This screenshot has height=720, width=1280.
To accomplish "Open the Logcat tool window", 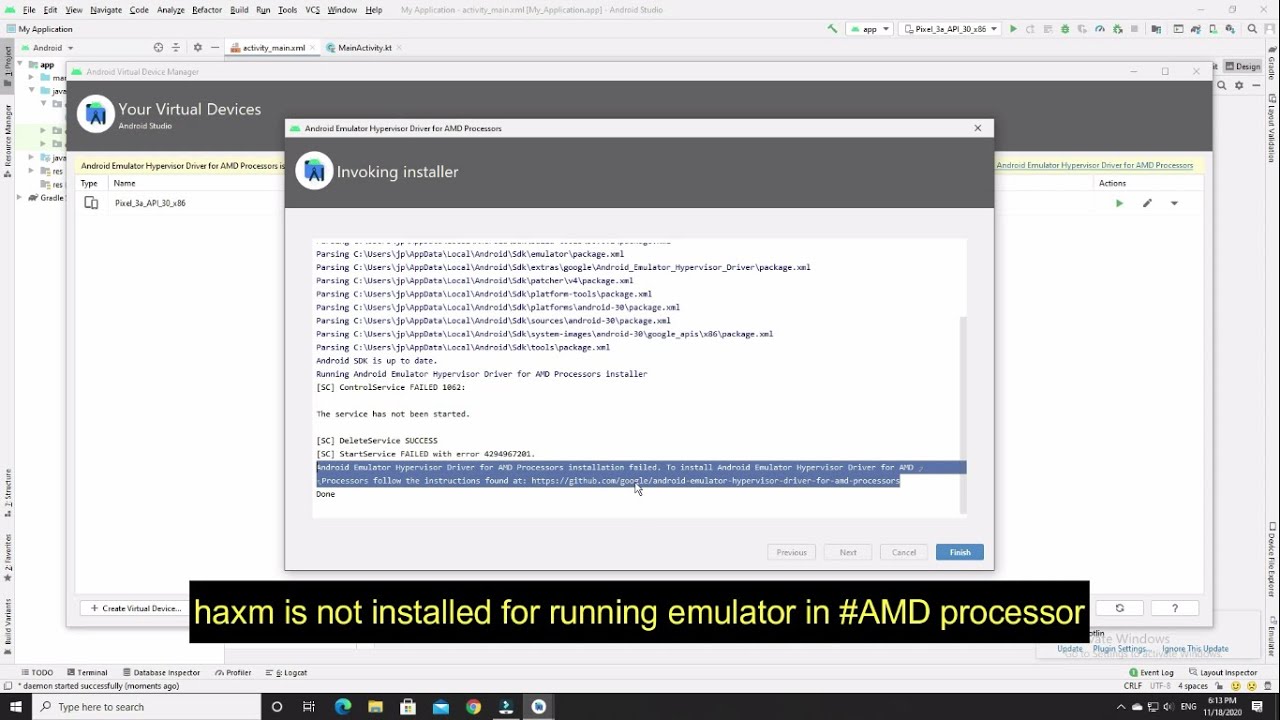I will pos(286,672).
